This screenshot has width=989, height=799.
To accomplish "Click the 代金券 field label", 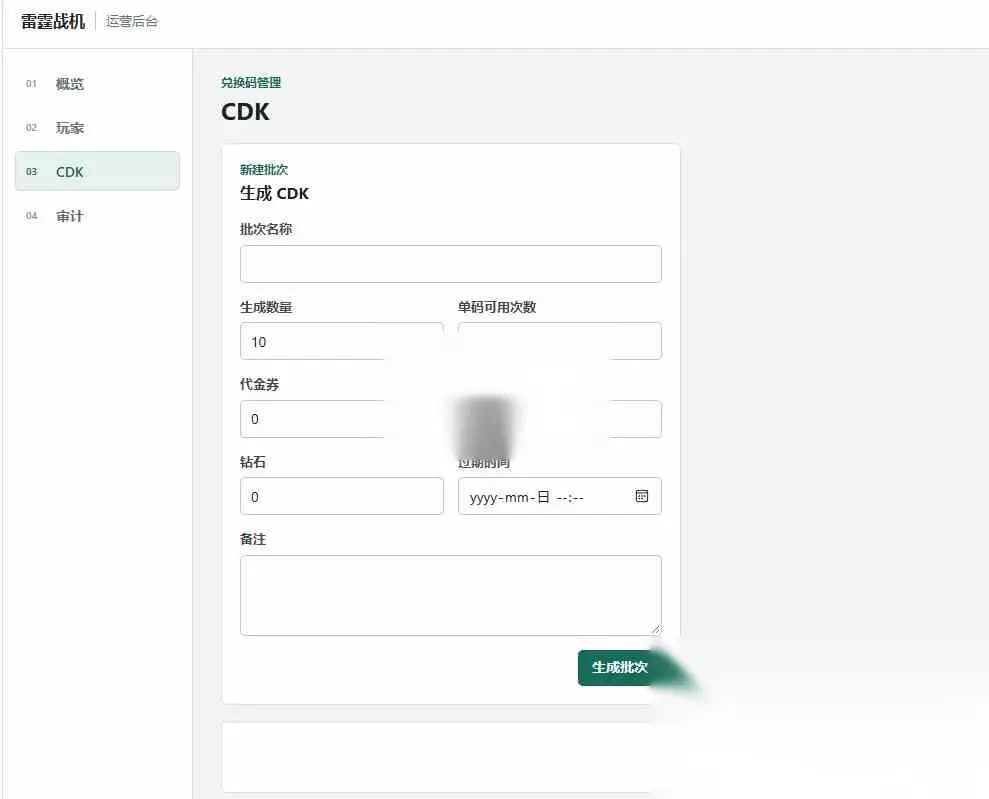I will pyautogui.click(x=259, y=384).
